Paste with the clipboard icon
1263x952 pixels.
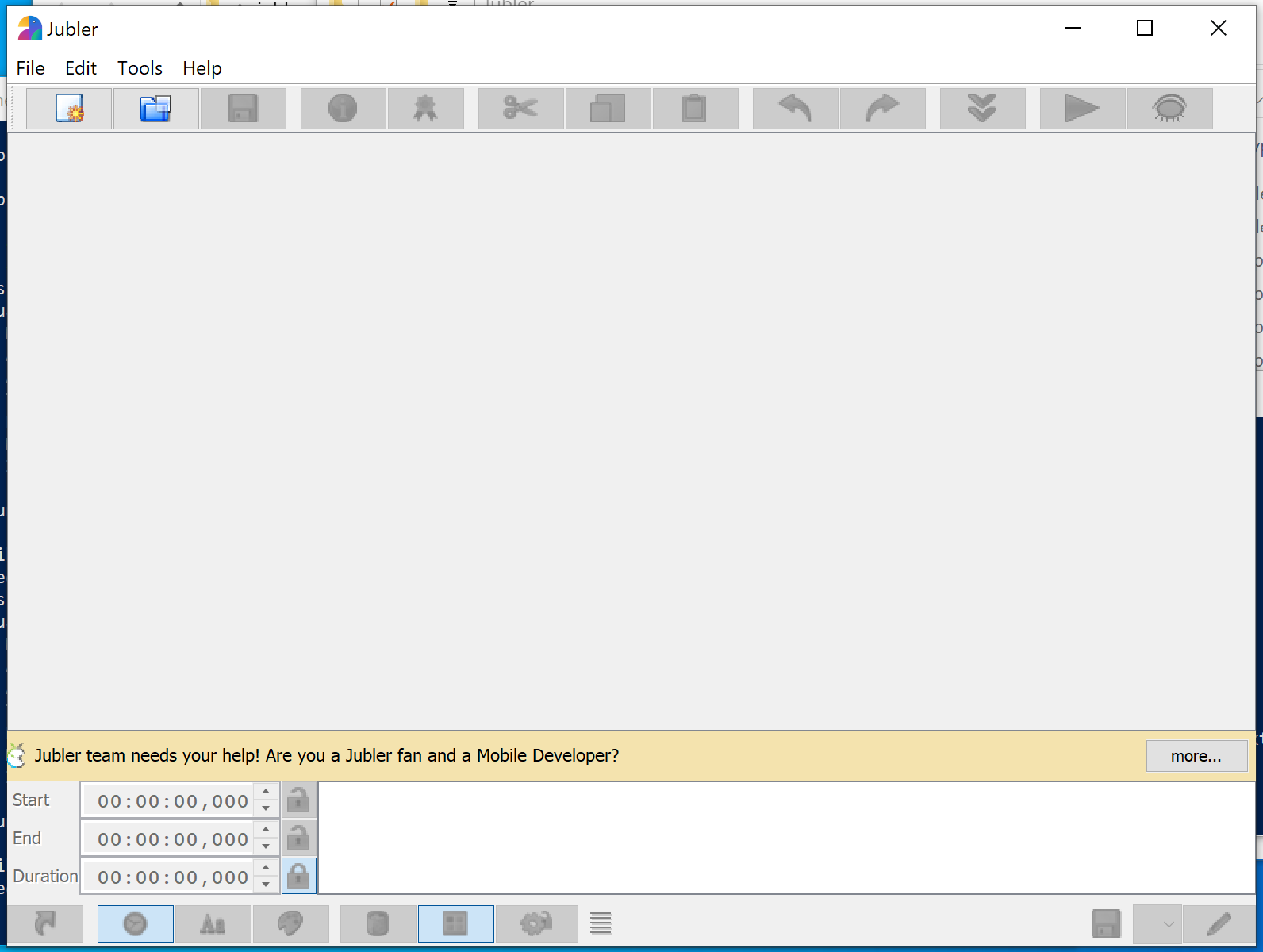click(x=694, y=109)
